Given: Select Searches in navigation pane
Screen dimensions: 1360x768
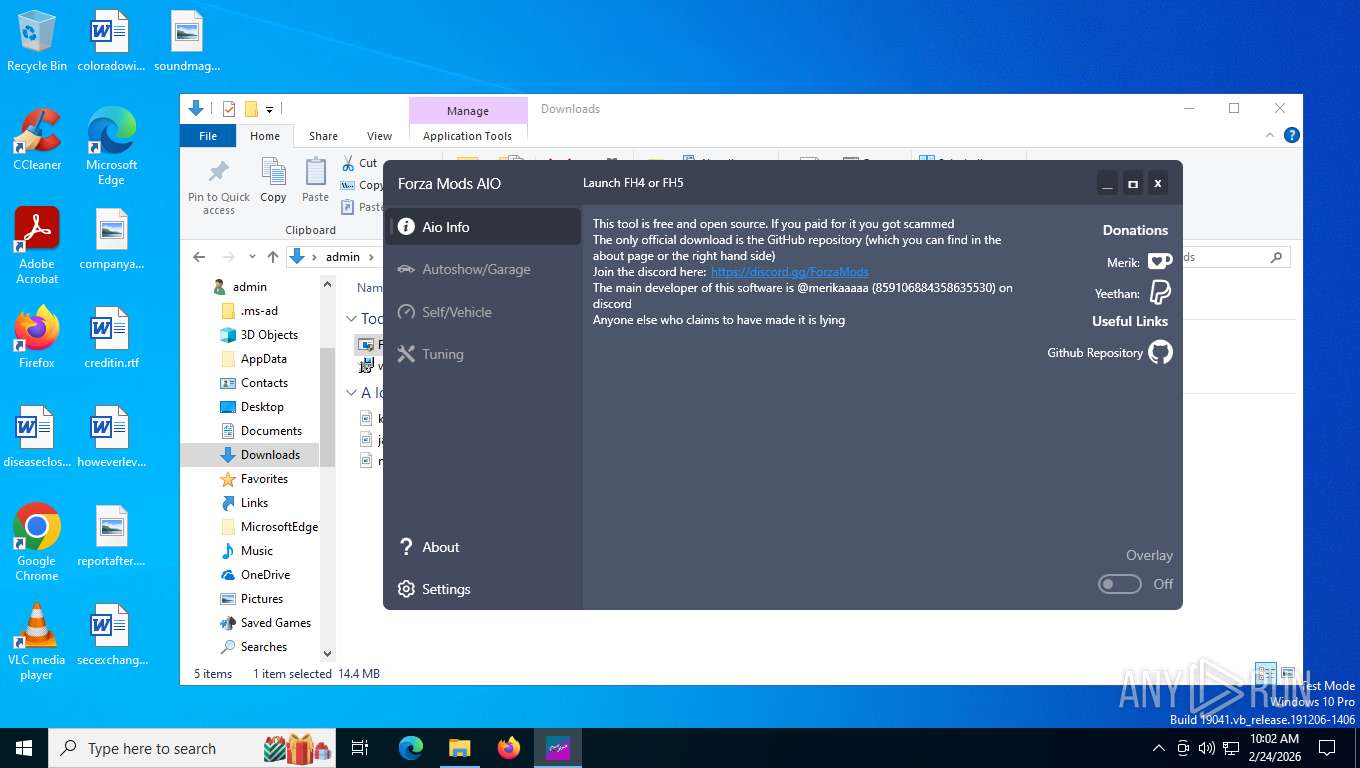Looking at the screenshot, I should pos(263,647).
